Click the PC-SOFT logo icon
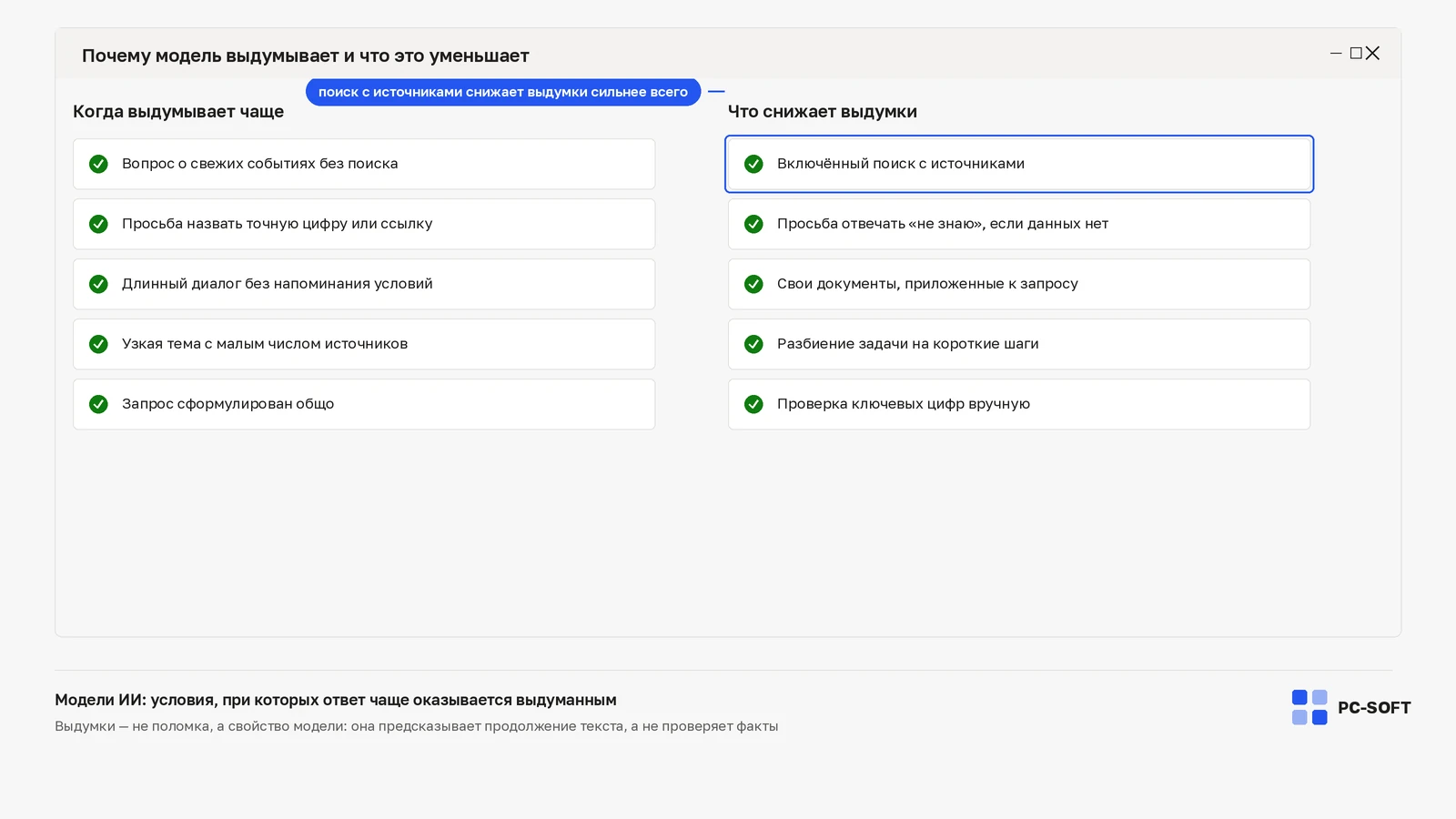 coord(1309,707)
